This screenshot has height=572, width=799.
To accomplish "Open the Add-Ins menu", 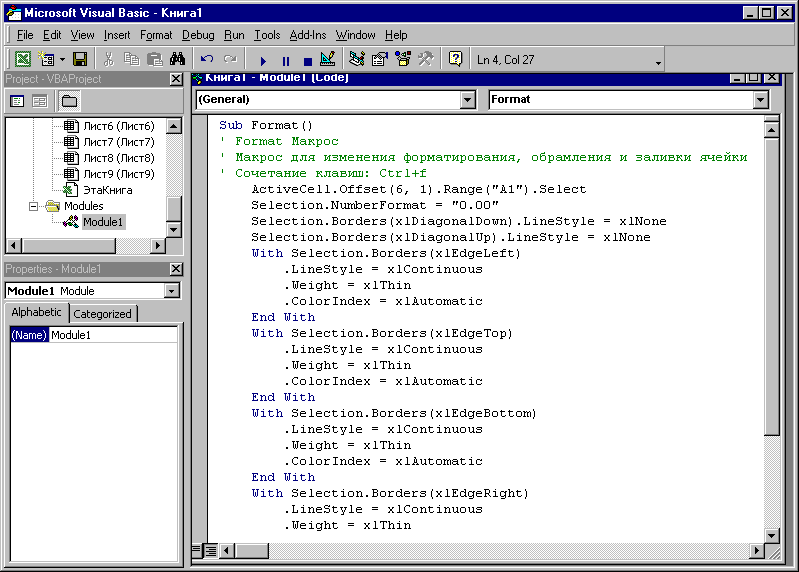I will click(308, 35).
